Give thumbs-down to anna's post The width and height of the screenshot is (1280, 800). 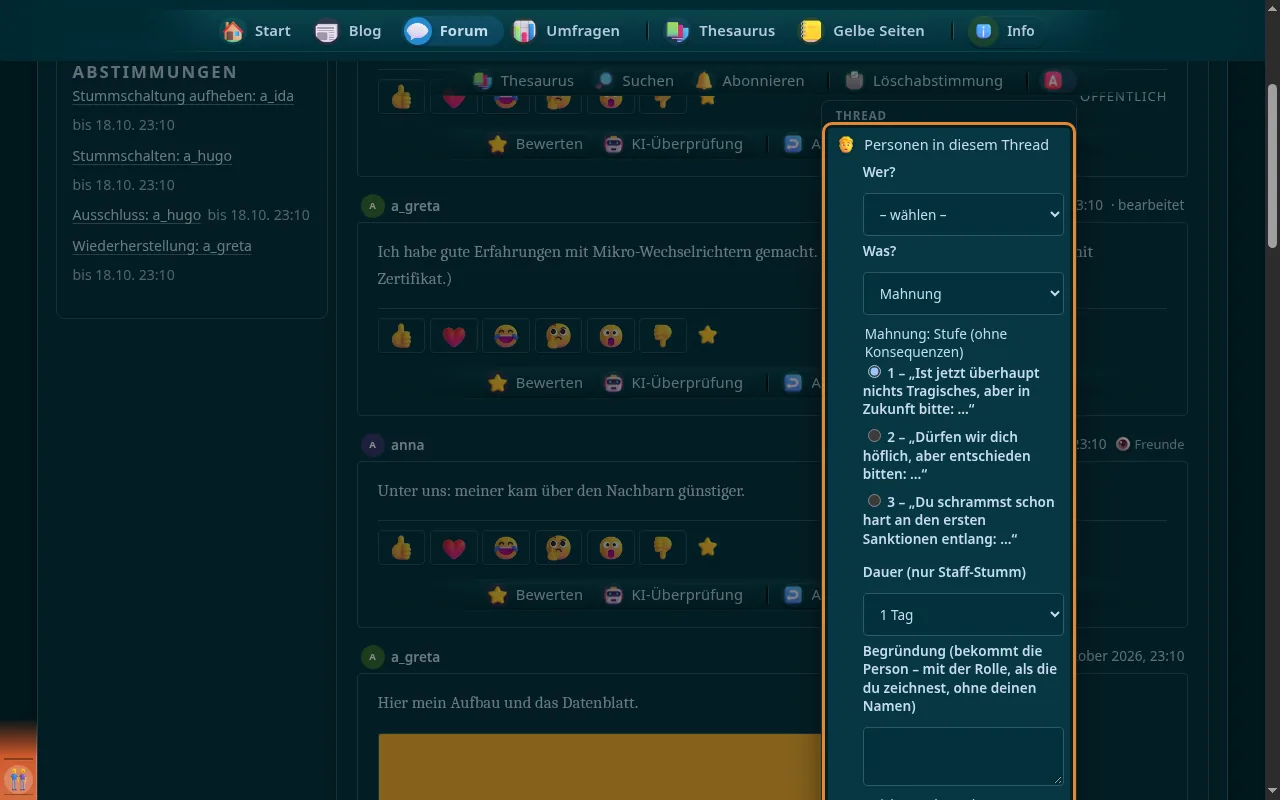[x=662, y=548]
